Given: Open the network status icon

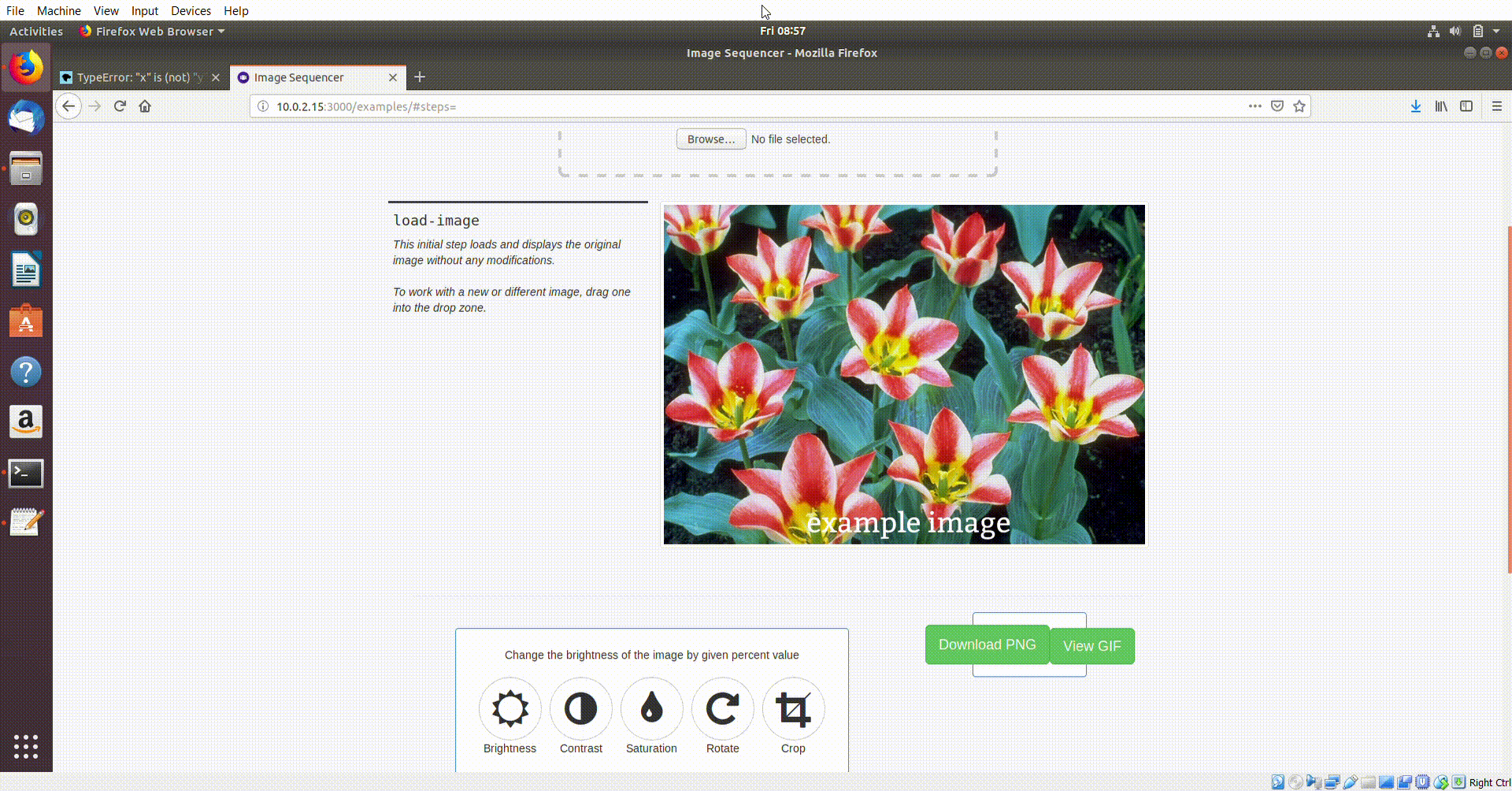Looking at the screenshot, I should tap(1433, 31).
